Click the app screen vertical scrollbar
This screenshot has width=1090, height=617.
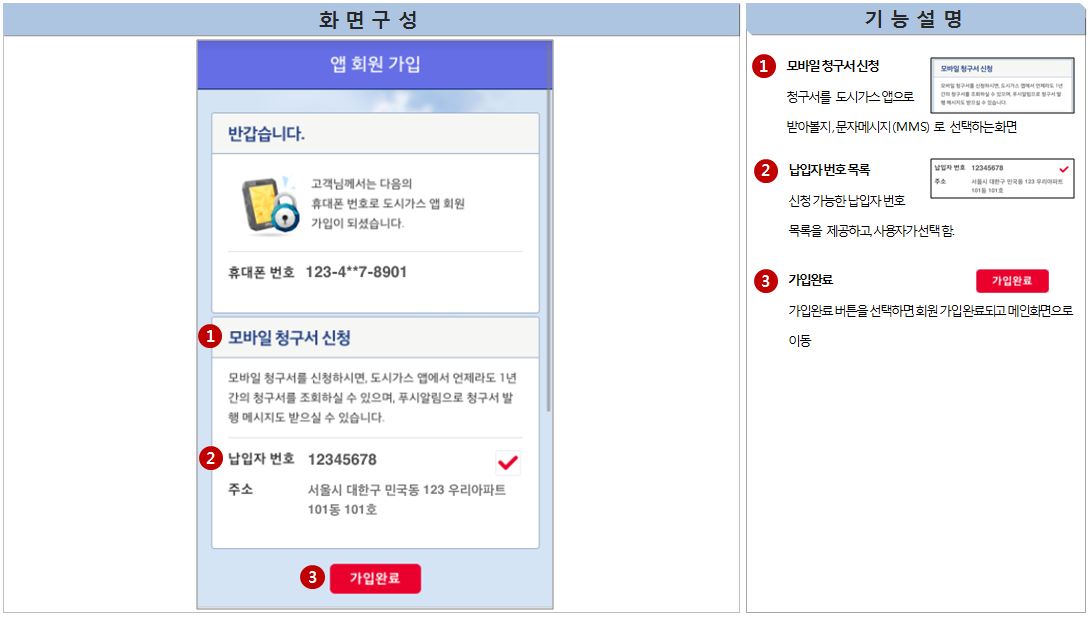(x=548, y=250)
